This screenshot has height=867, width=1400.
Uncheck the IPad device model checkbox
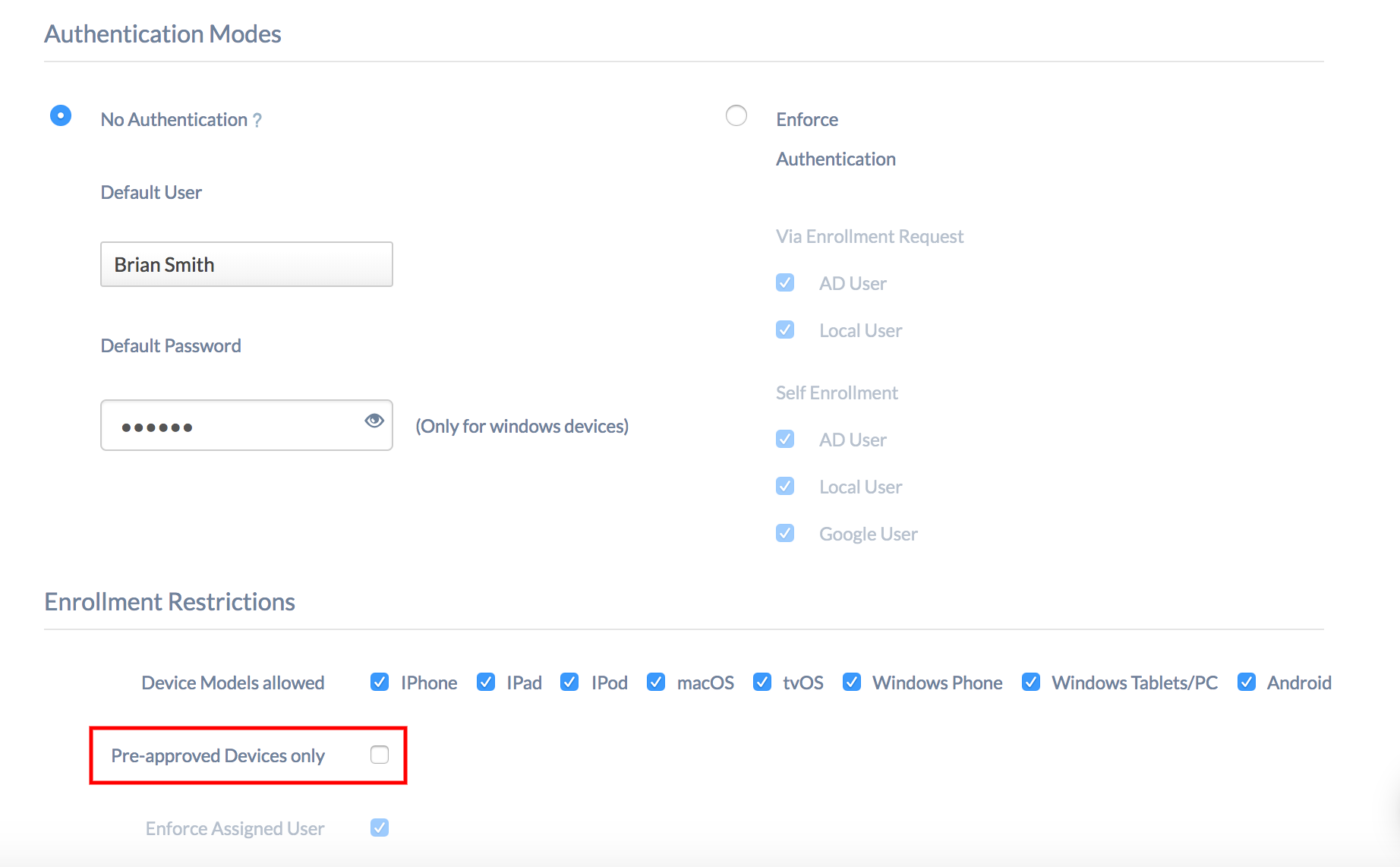tap(486, 682)
